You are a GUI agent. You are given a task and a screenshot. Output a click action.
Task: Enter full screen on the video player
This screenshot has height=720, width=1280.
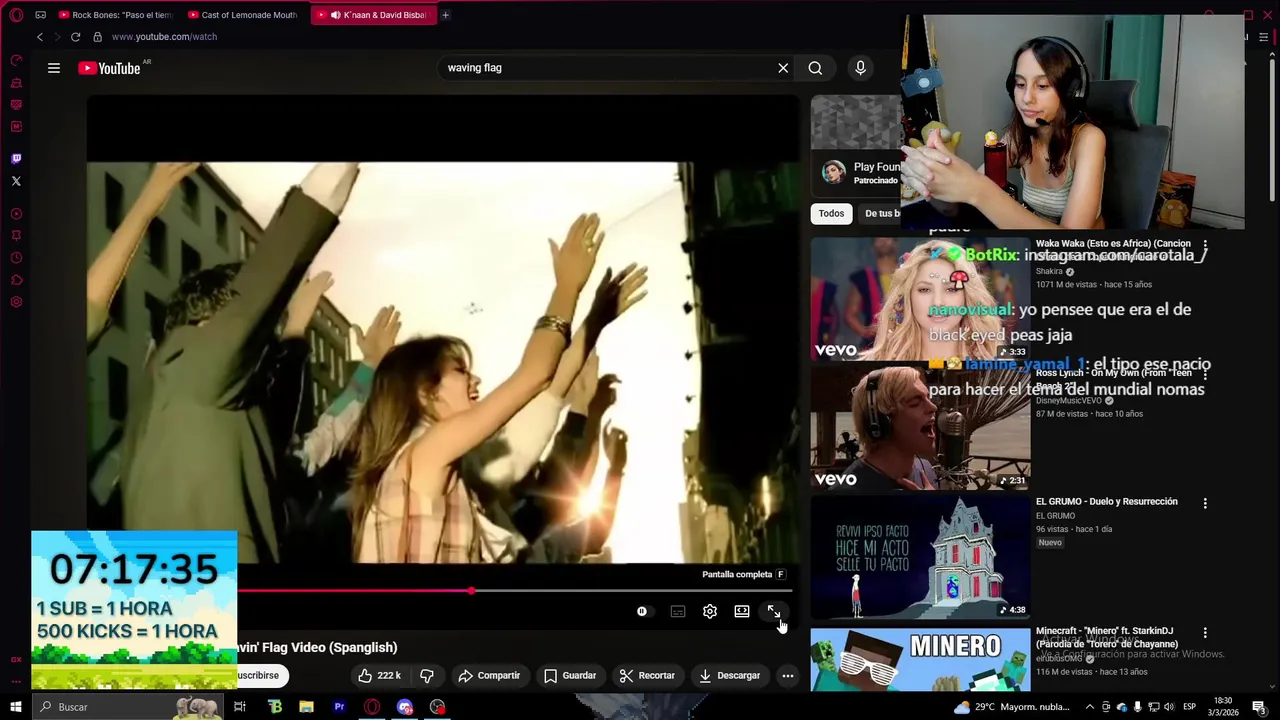tap(774, 612)
